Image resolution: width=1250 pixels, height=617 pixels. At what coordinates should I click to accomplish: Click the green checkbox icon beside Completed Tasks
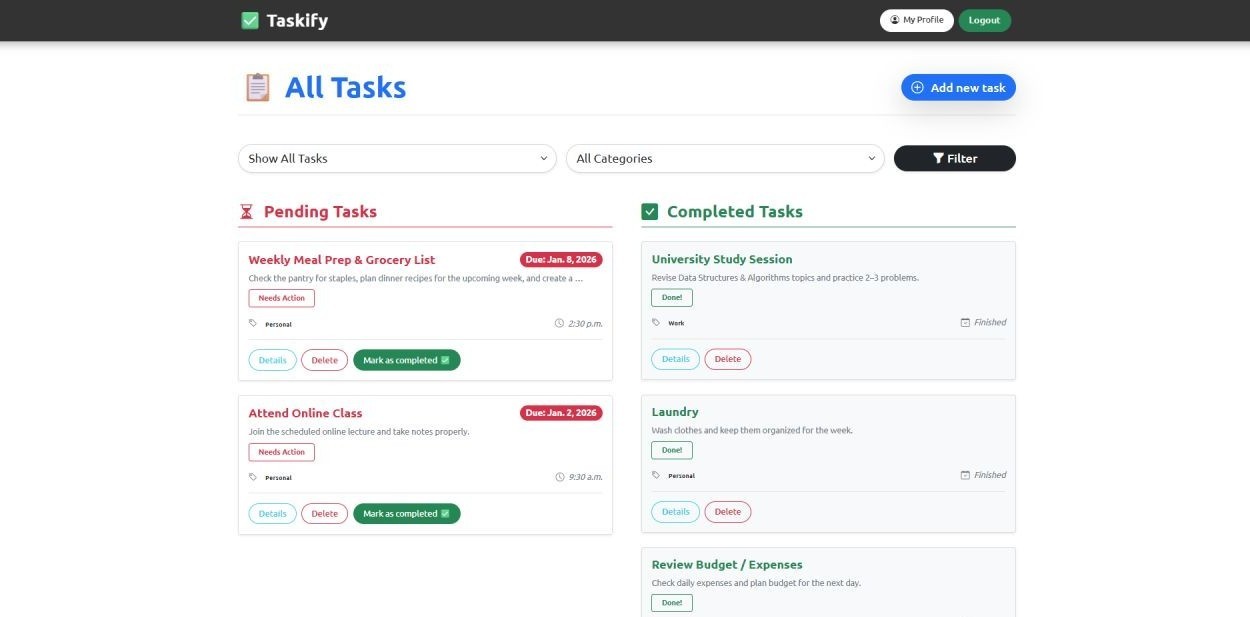[648, 211]
